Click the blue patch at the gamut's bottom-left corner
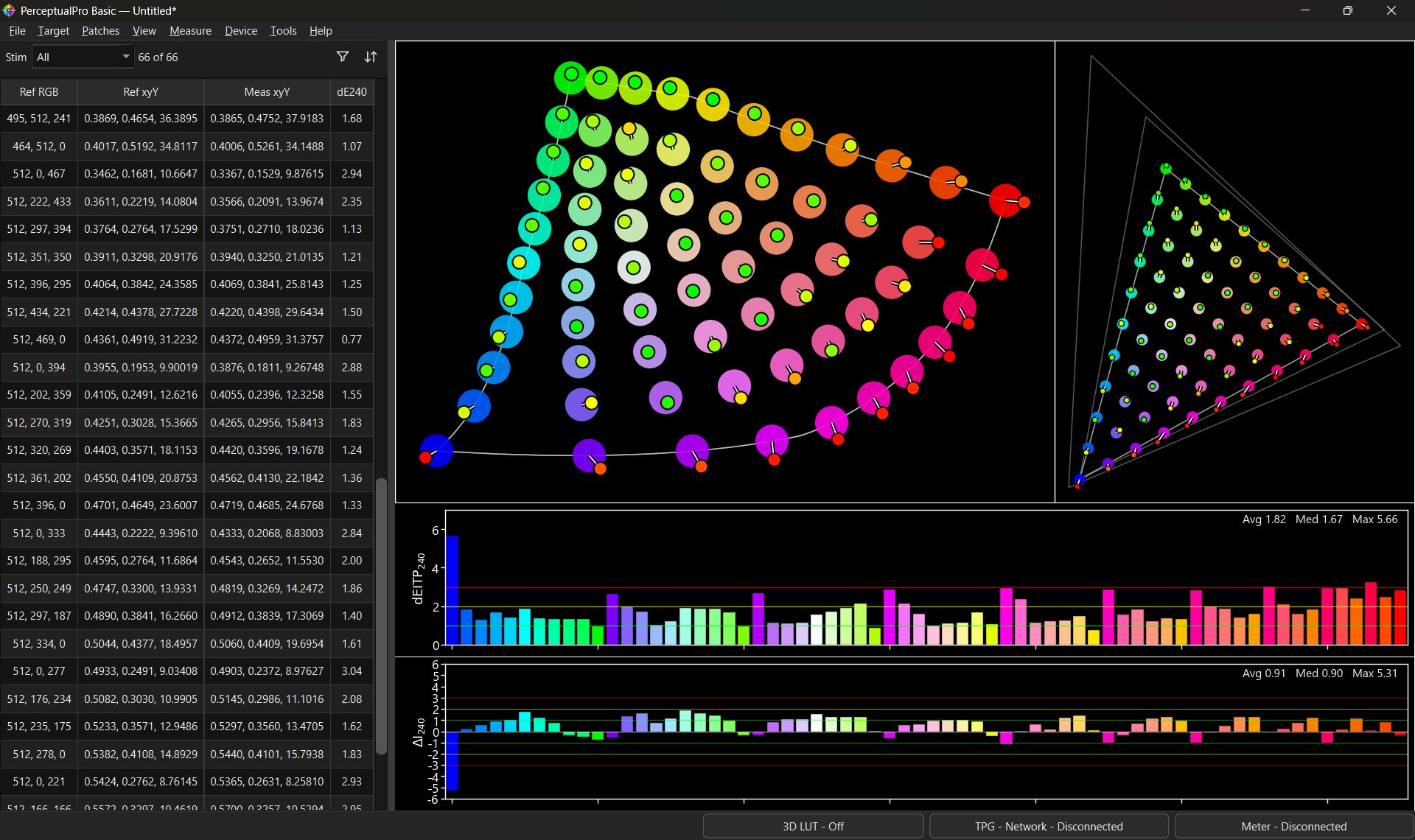 (436, 451)
